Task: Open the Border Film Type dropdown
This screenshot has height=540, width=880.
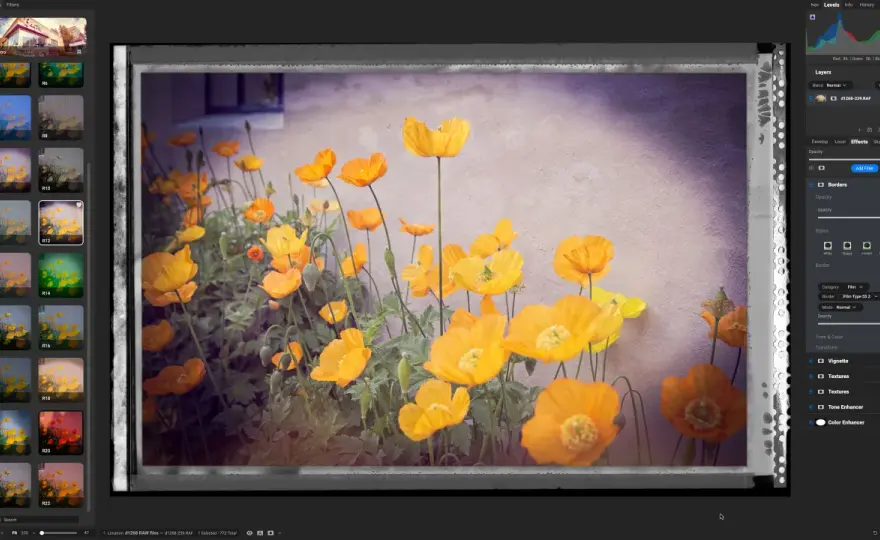Action: pos(848,296)
